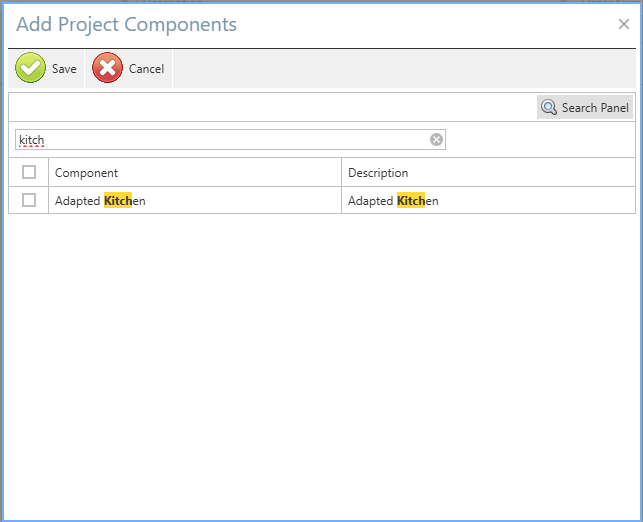
Task: Open the Search Panel button label
Action: [595, 108]
